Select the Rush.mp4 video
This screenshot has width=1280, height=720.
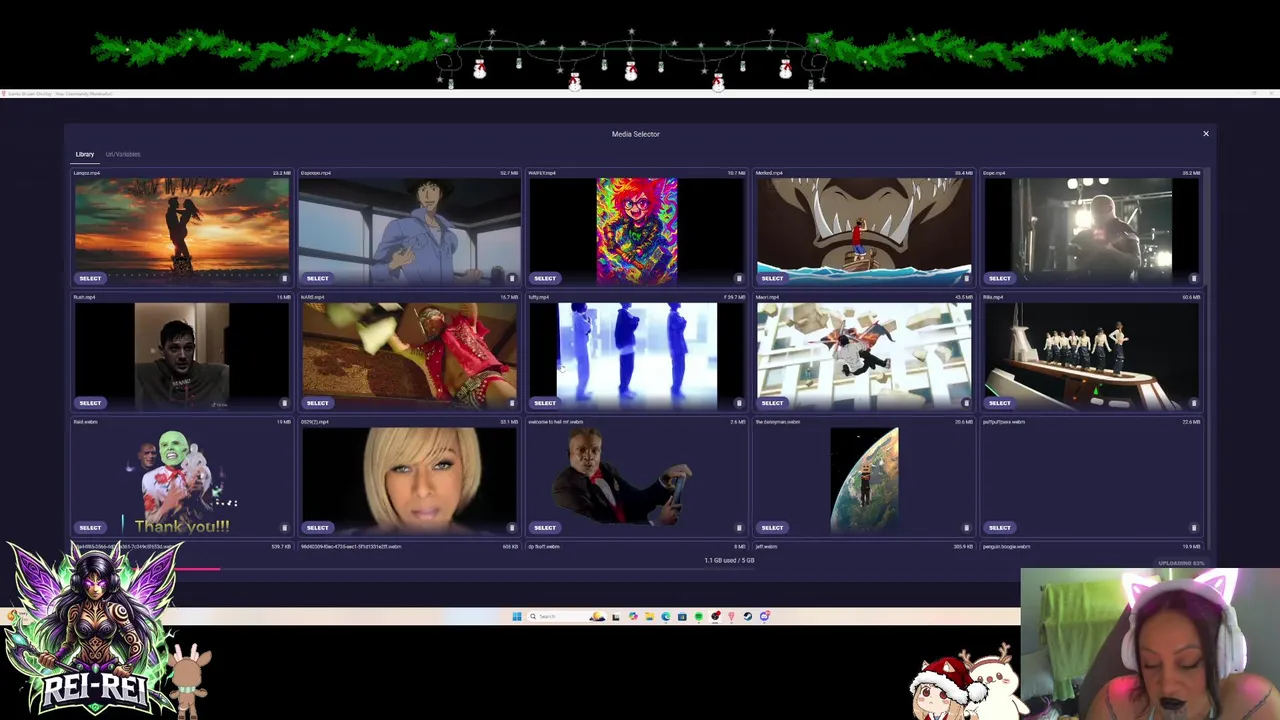point(90,403)
